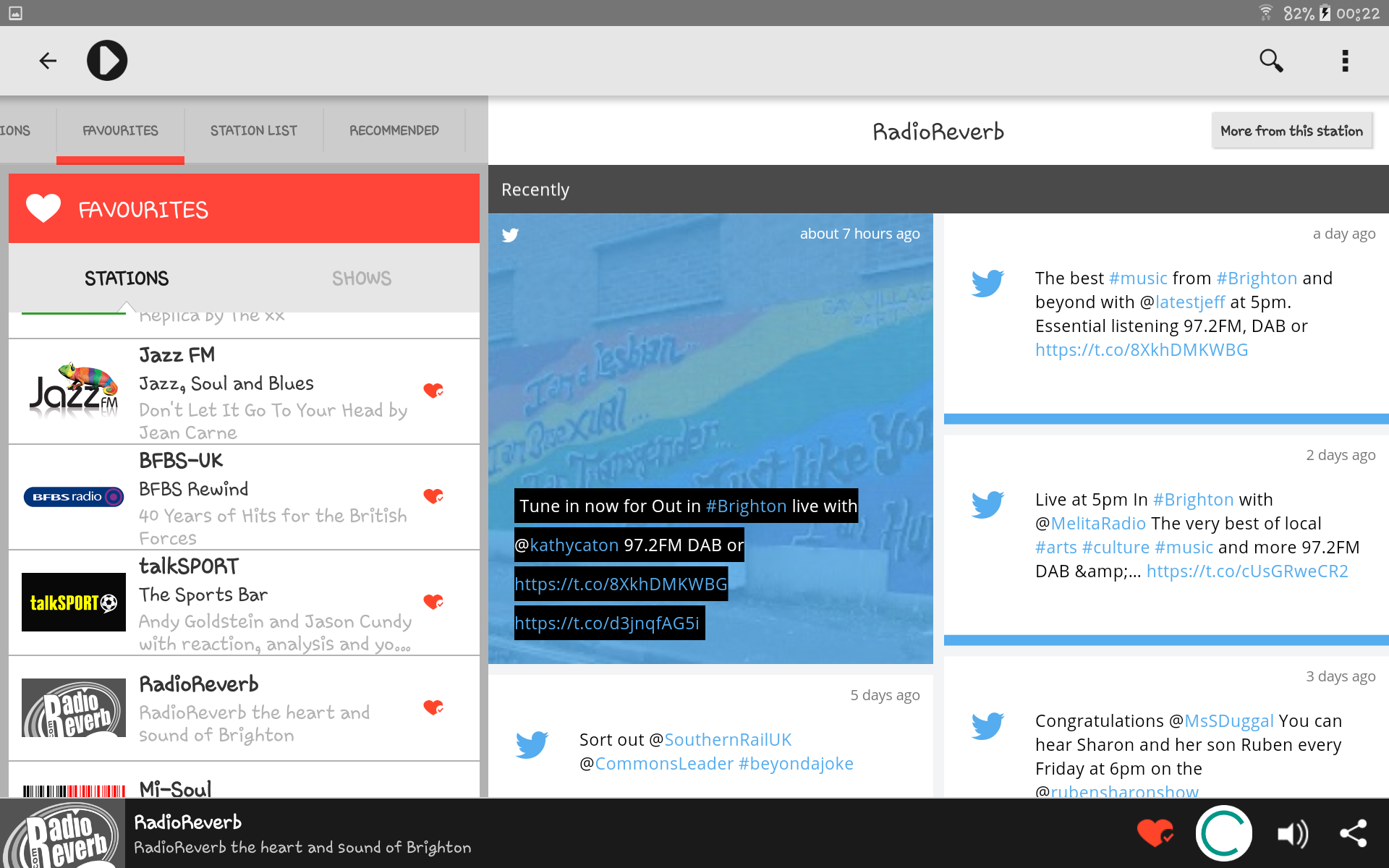Click the Wi-Fi indicator in status bar
This screenshot has height=868, width=1389.
click(x=1266, y=13)
